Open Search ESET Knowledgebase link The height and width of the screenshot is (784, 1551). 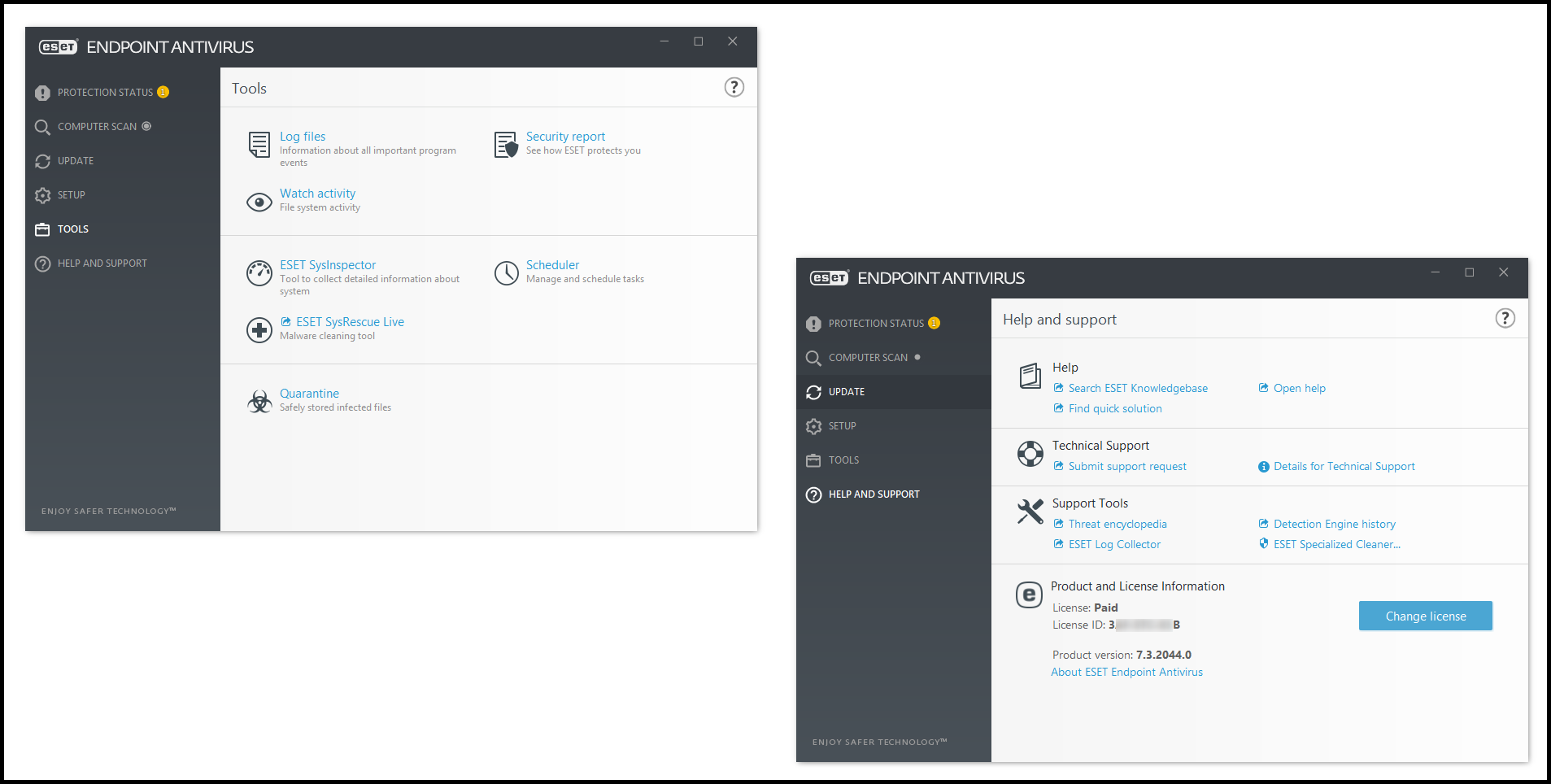1138,388
